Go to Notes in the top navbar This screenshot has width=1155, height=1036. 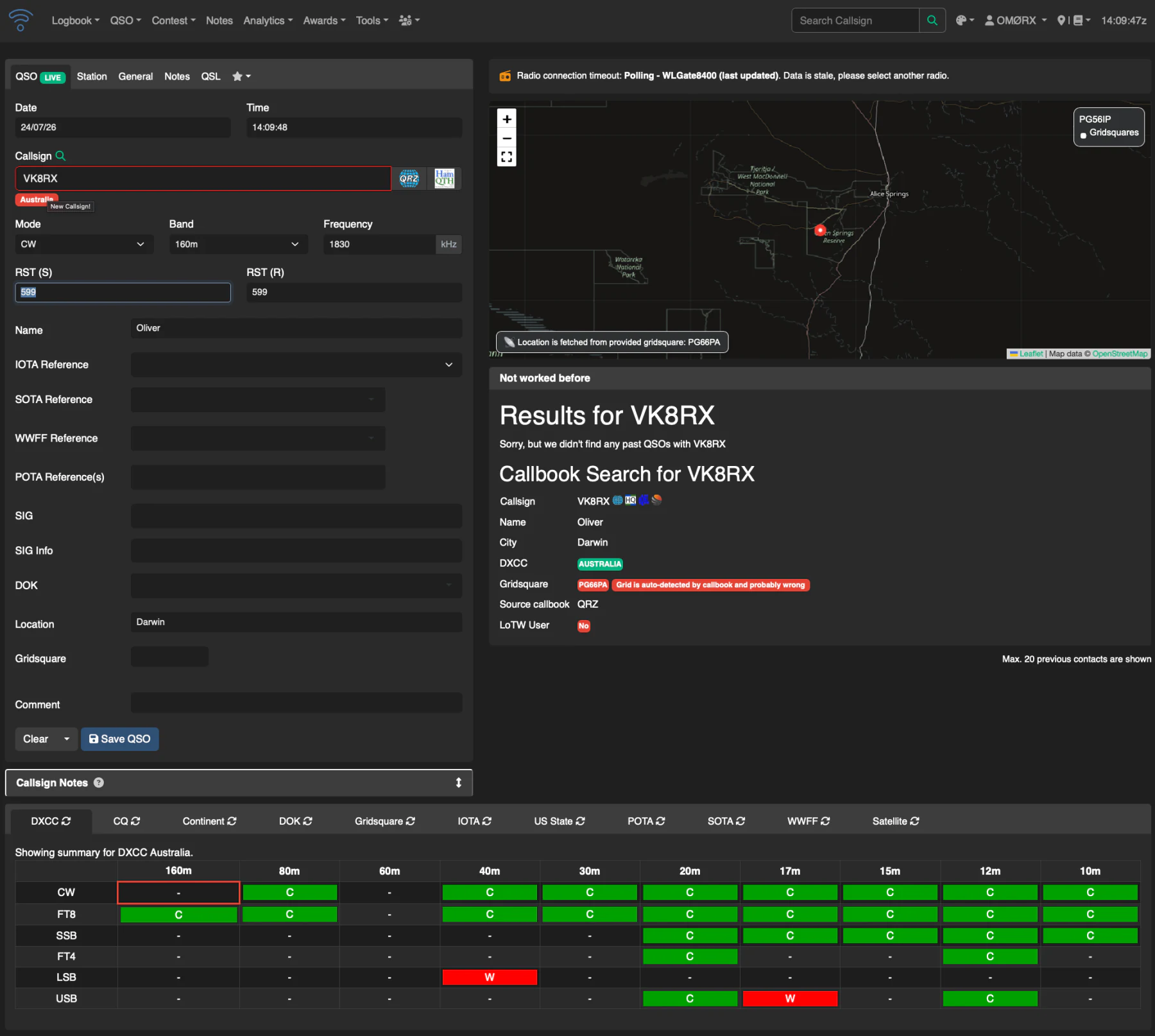tap(219, 21)
